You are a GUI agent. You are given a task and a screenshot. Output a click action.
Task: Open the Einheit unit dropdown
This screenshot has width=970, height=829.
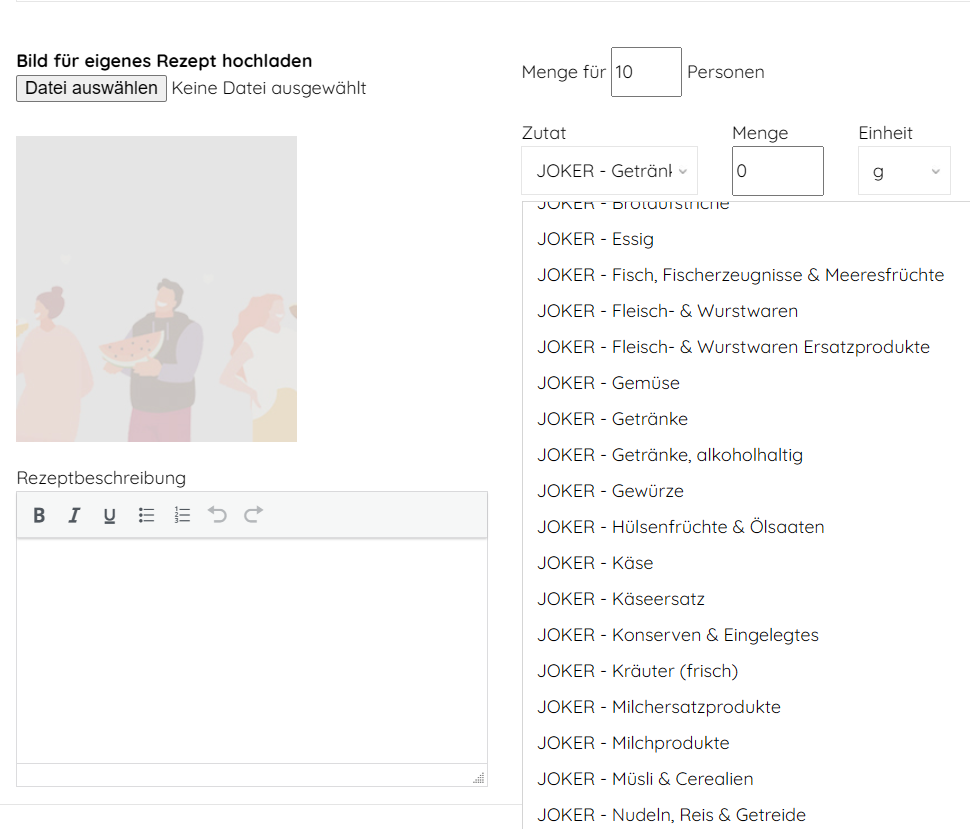tap(904, 171)
